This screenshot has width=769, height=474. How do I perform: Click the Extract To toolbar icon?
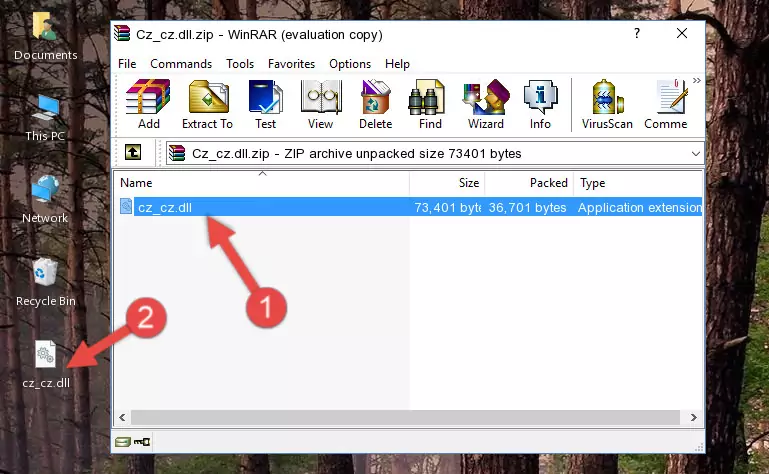pos(207,104)
